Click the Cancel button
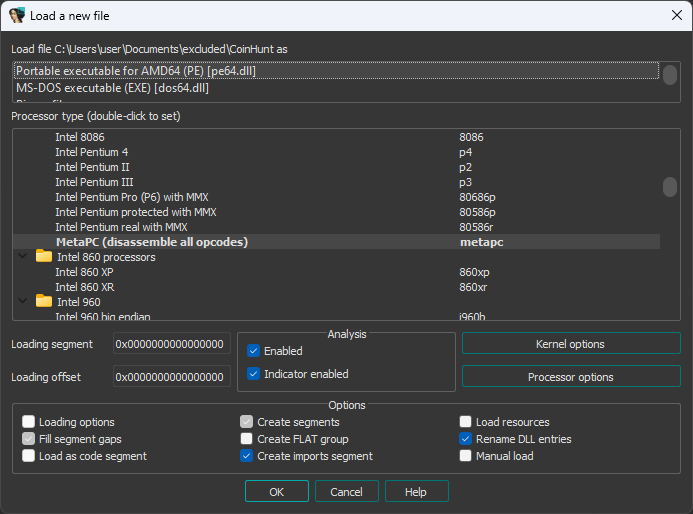The height and width of the screenshot is (514, 693). point(346,491)
